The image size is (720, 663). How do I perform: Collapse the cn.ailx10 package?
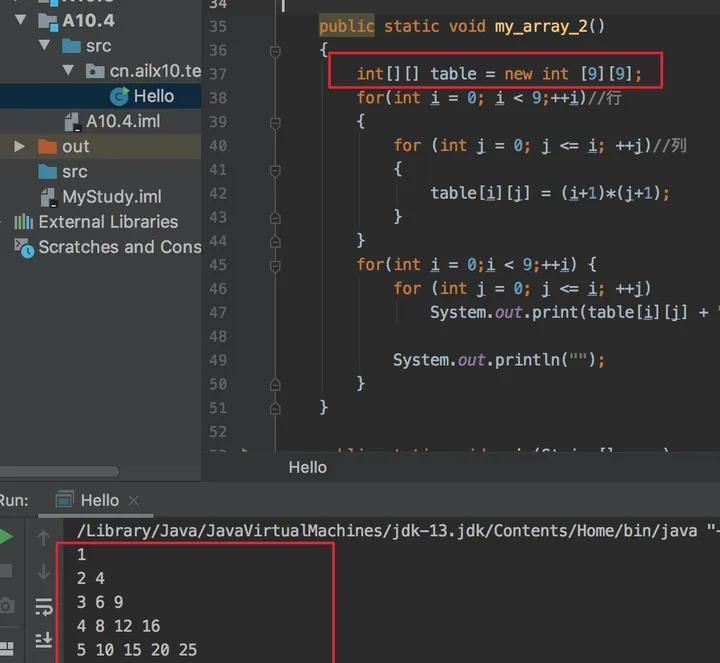68,71
